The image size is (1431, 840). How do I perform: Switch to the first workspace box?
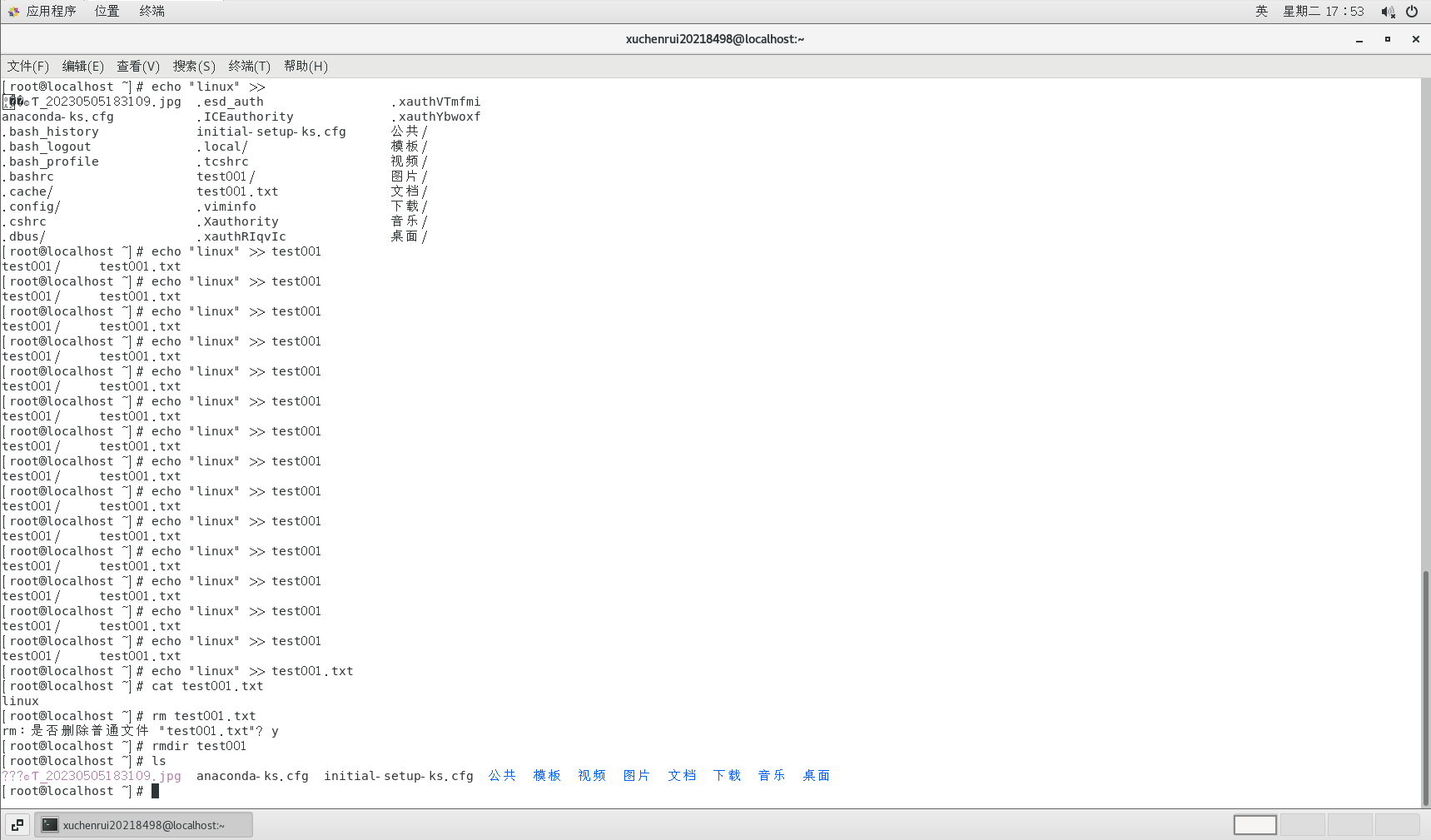(x=1255, y=825)
